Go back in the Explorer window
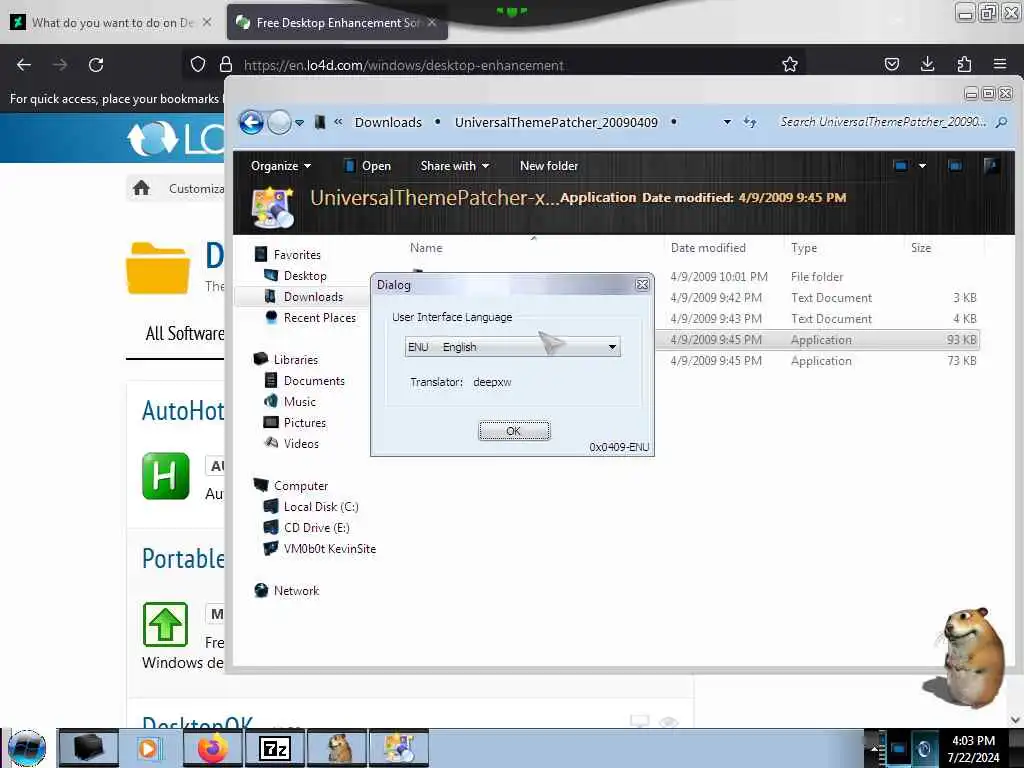Image resolution: width=1024 pixels, height=768 pixels. 251,122
